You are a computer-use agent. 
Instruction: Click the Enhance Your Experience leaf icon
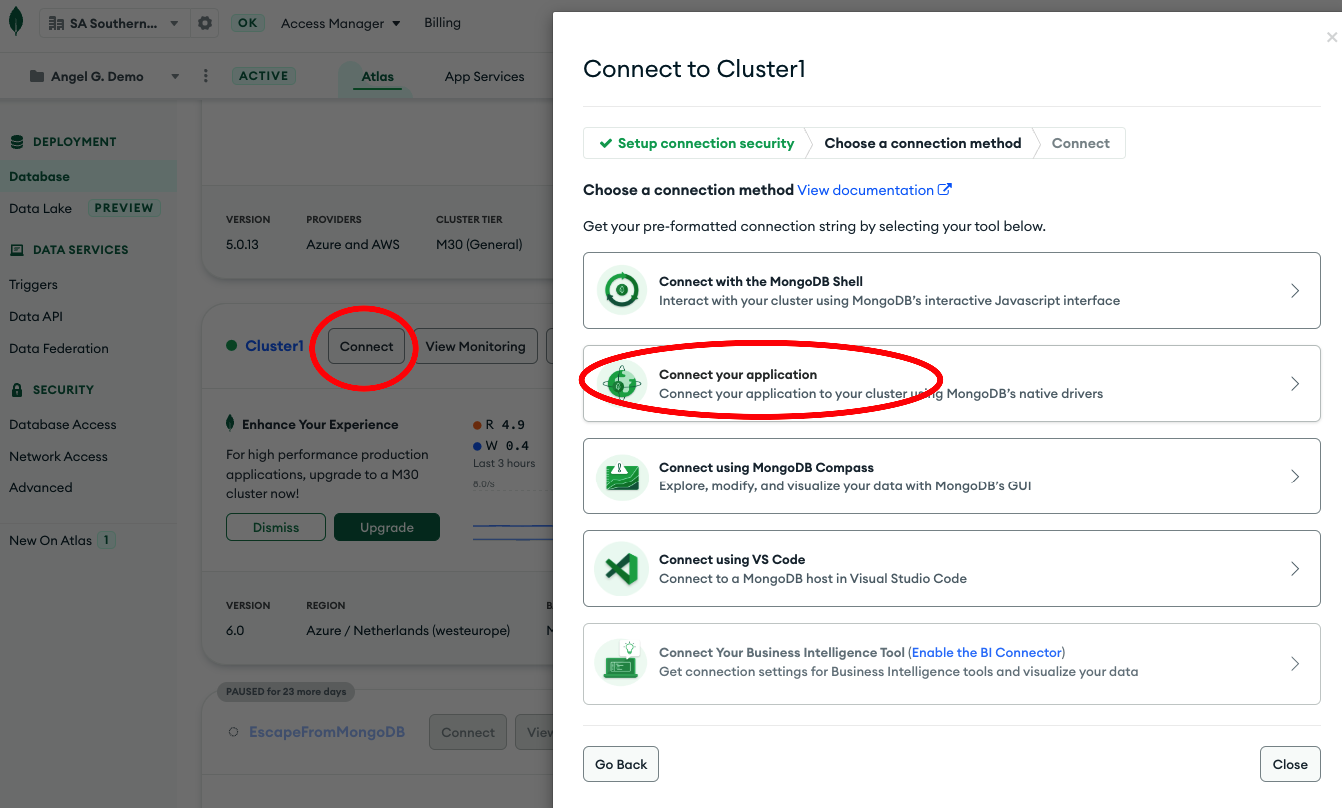(x=231, y=424)
